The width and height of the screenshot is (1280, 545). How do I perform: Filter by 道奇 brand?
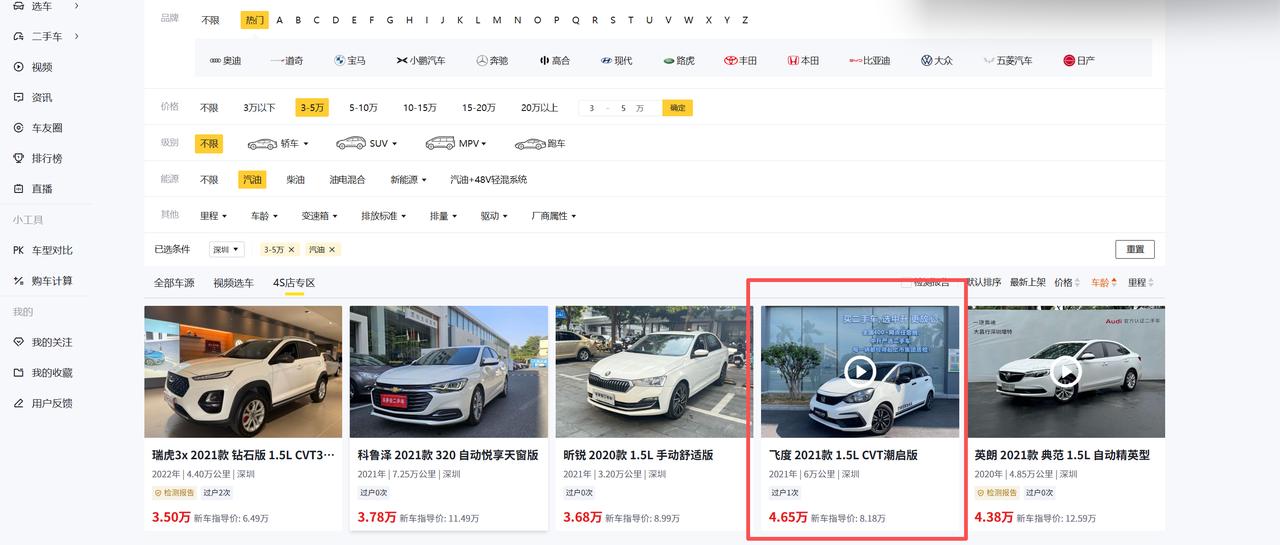pos(287,60)
